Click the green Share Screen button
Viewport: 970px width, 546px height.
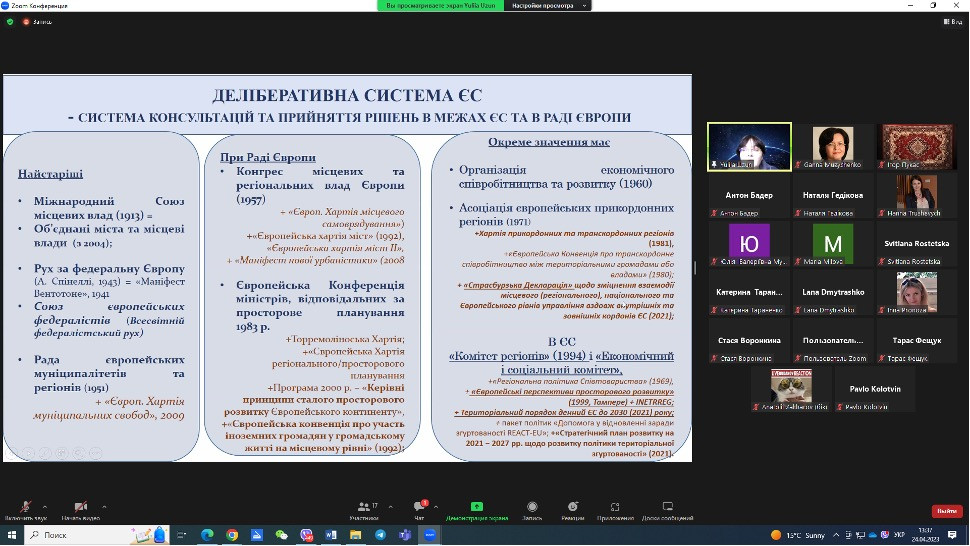[477, 509]
